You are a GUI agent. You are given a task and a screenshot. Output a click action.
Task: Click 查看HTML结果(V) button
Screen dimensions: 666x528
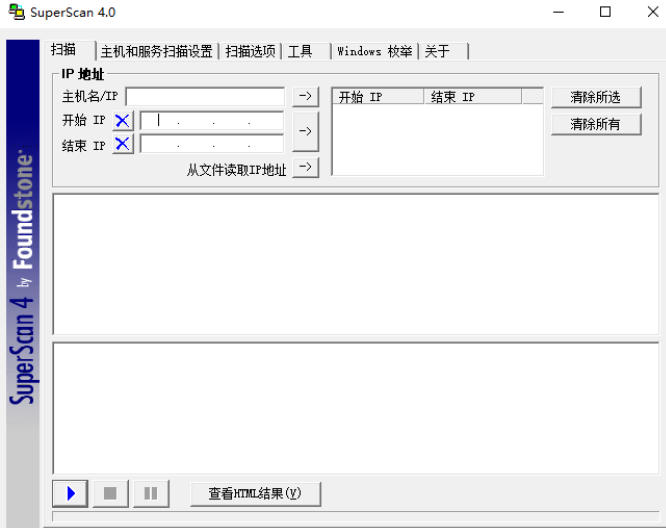click(x=255, y=493)
